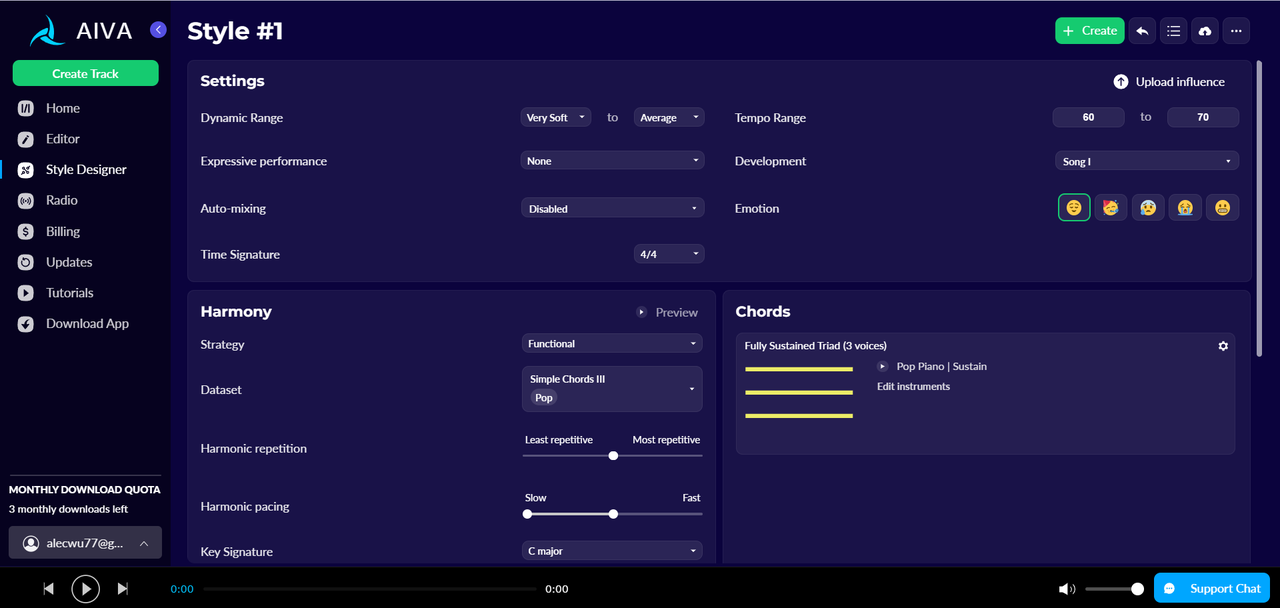Mute audio with the speaker icon

click(x=1068, y=589)
